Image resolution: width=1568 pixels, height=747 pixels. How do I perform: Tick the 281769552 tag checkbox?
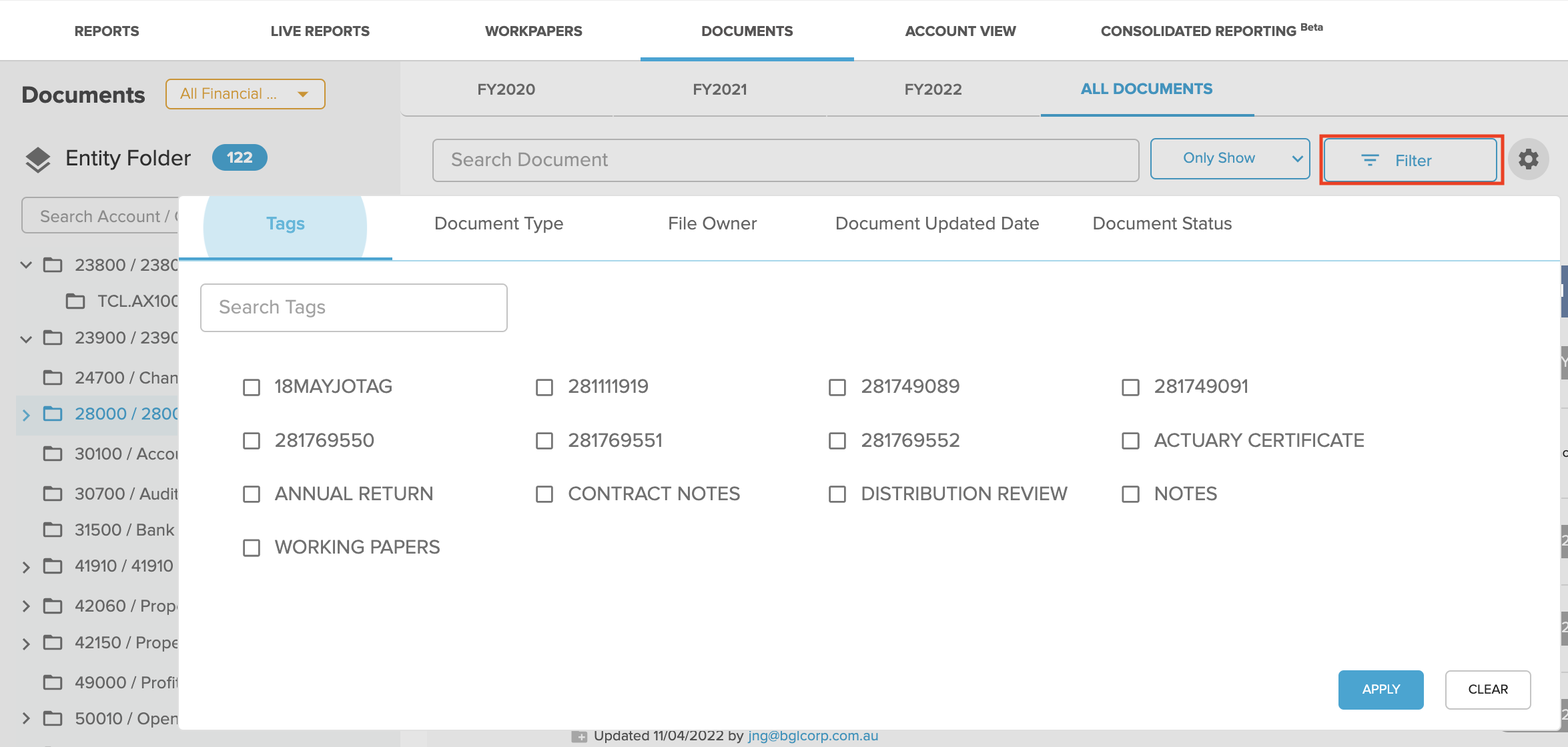tap(837, 441)
